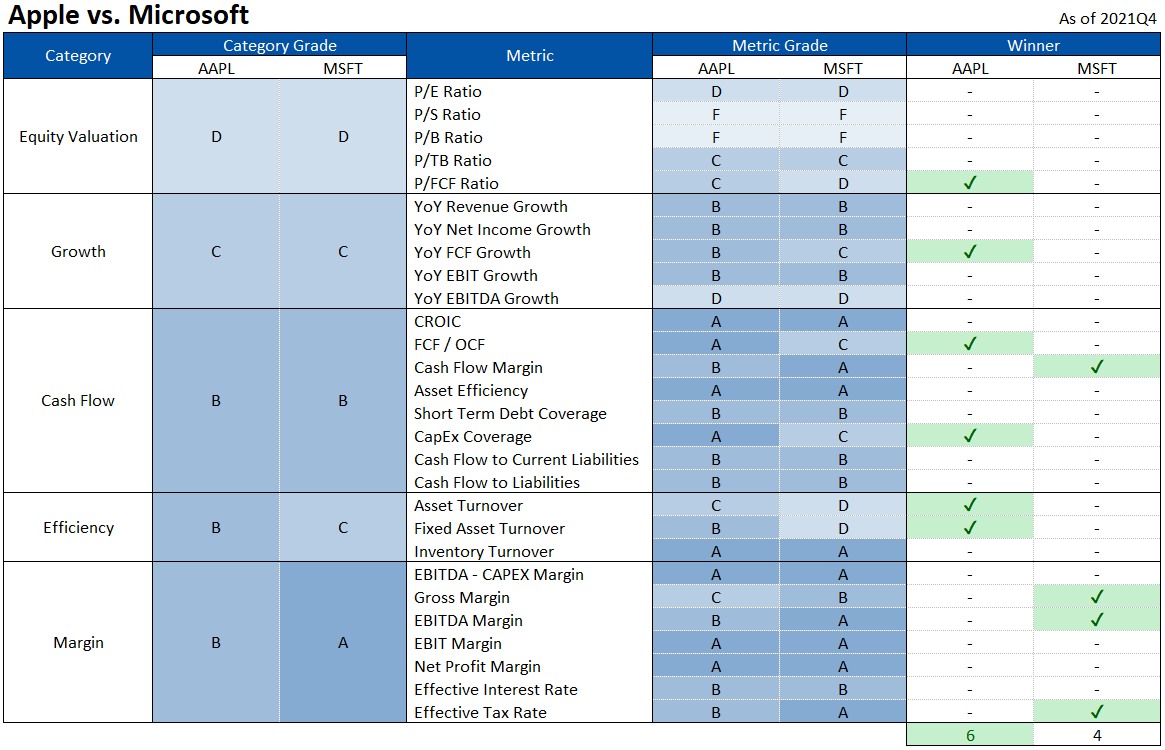This screenshot has height=750, width=1165.
Task: Click the Category header cell
Action: (78, 56)
